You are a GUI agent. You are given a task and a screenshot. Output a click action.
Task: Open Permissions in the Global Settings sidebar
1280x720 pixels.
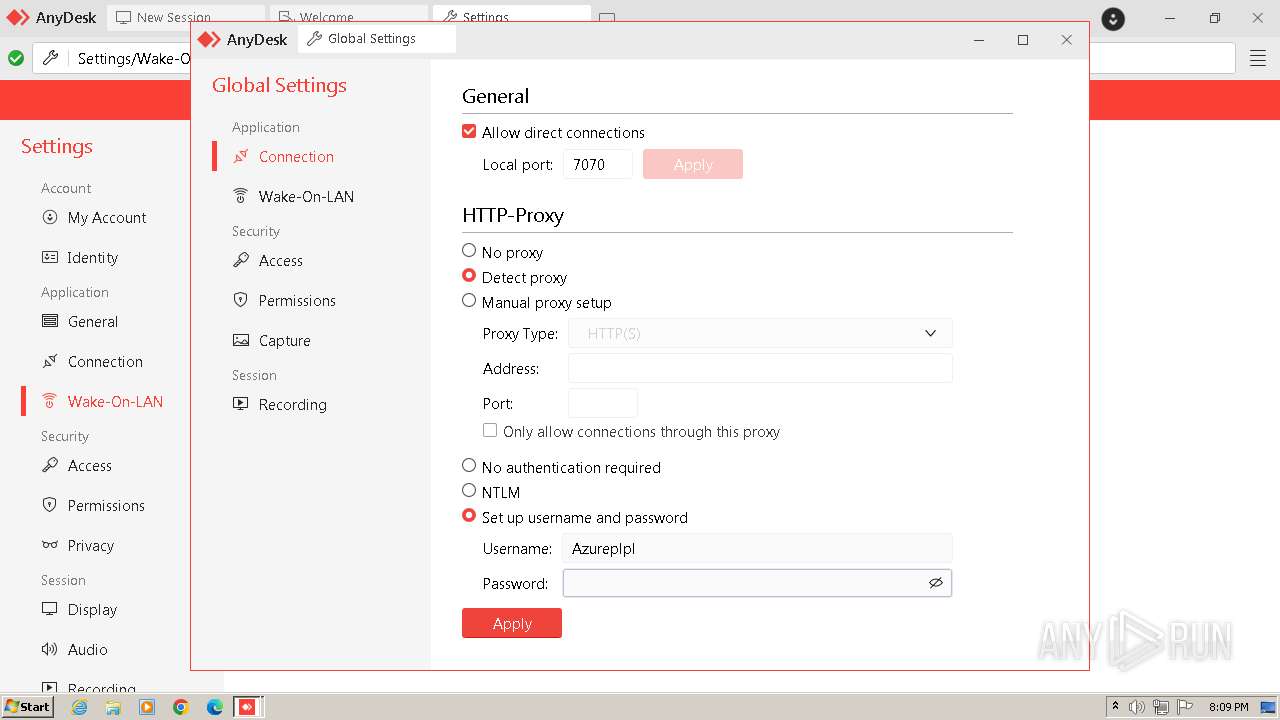coord(297,301)
